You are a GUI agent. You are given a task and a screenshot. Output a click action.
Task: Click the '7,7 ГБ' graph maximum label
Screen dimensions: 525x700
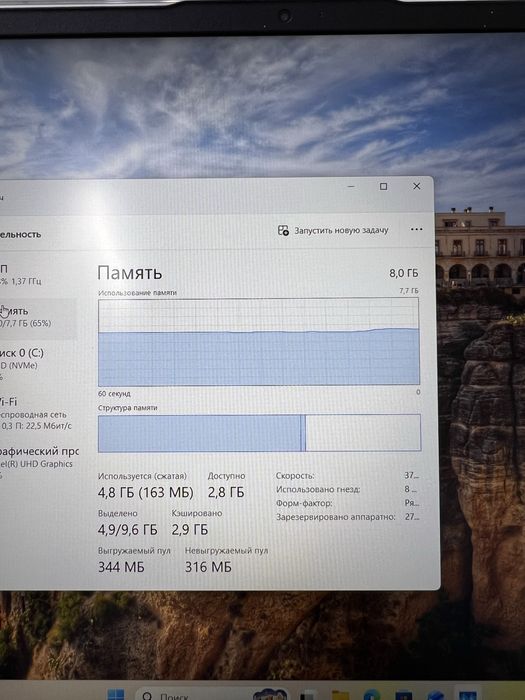tap(409, 291)
